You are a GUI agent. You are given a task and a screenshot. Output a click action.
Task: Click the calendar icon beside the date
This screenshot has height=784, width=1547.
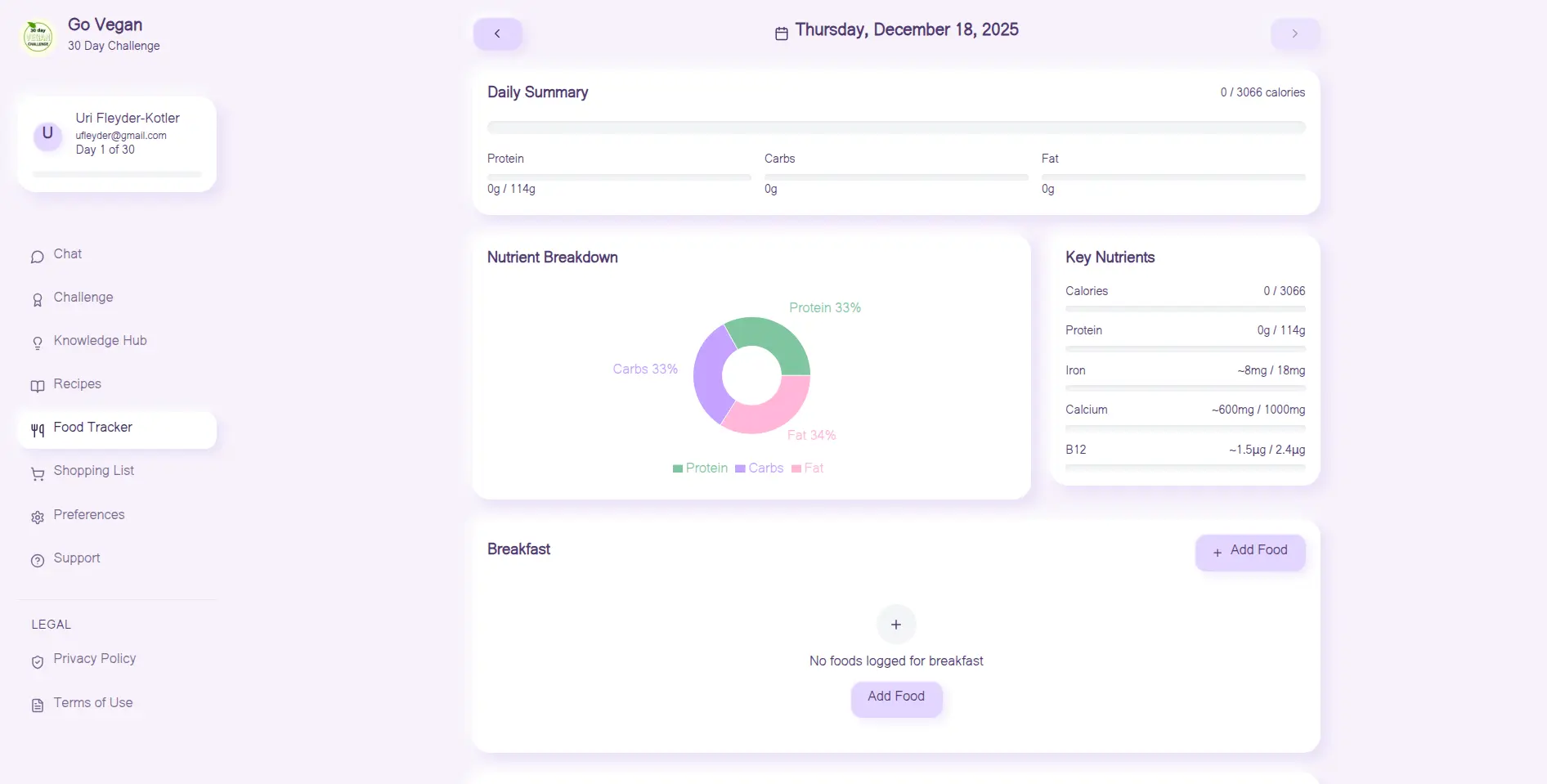782,34
